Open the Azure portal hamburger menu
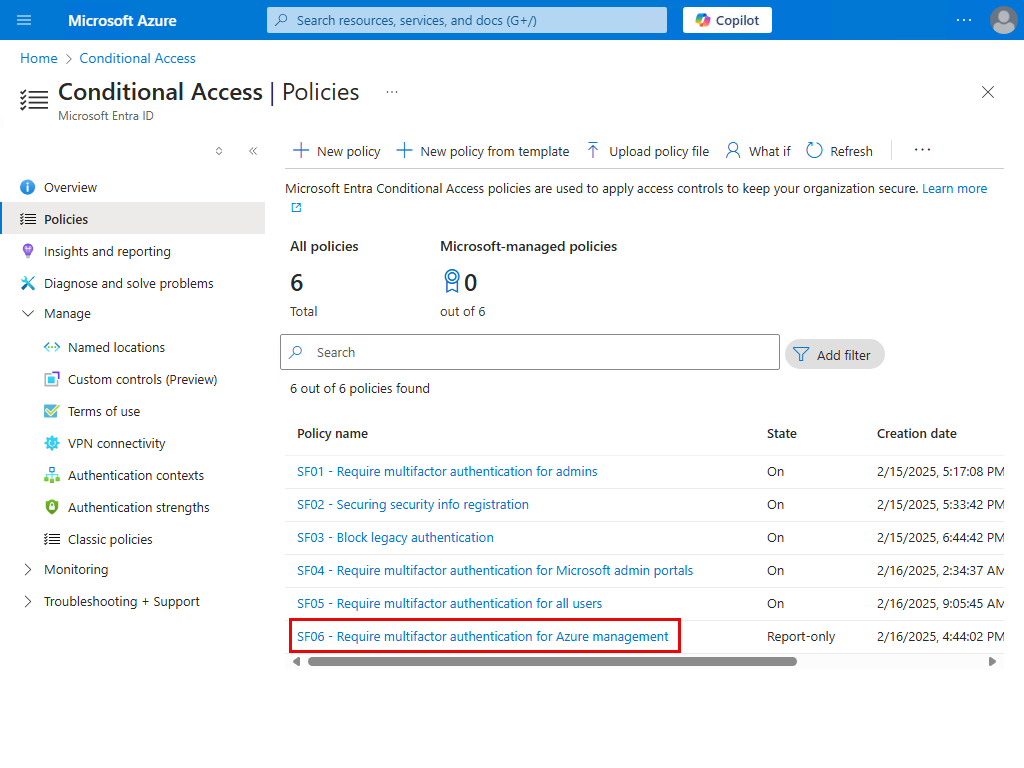The height and width of the screenshot is (768, 1024). [24, 20]
